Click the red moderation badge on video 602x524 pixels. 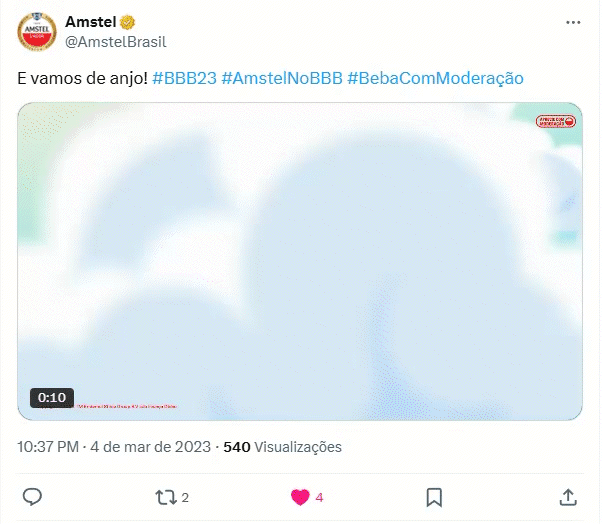[x=556, y=122]
